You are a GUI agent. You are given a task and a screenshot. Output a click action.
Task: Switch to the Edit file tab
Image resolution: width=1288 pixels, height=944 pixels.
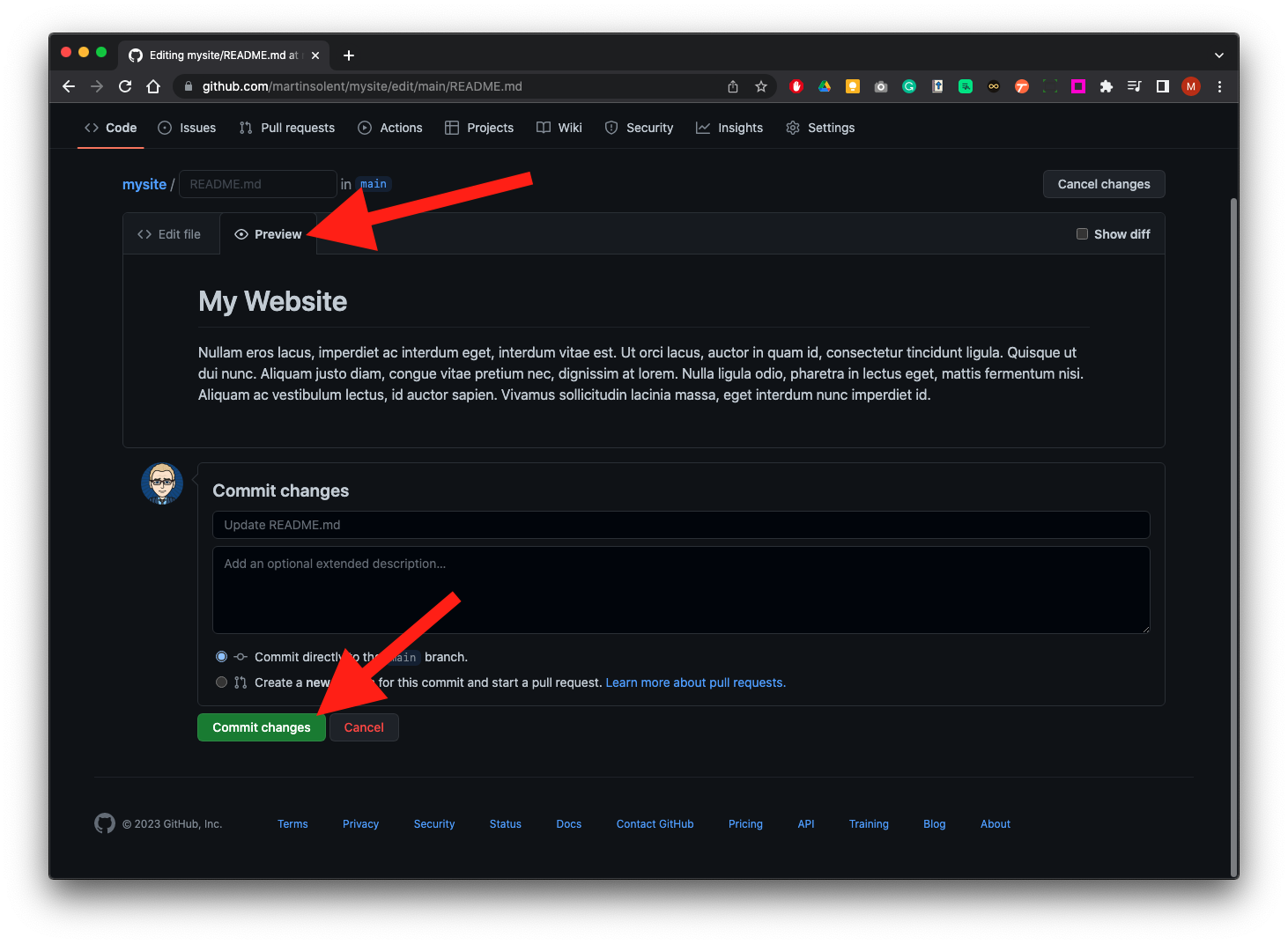170,234
